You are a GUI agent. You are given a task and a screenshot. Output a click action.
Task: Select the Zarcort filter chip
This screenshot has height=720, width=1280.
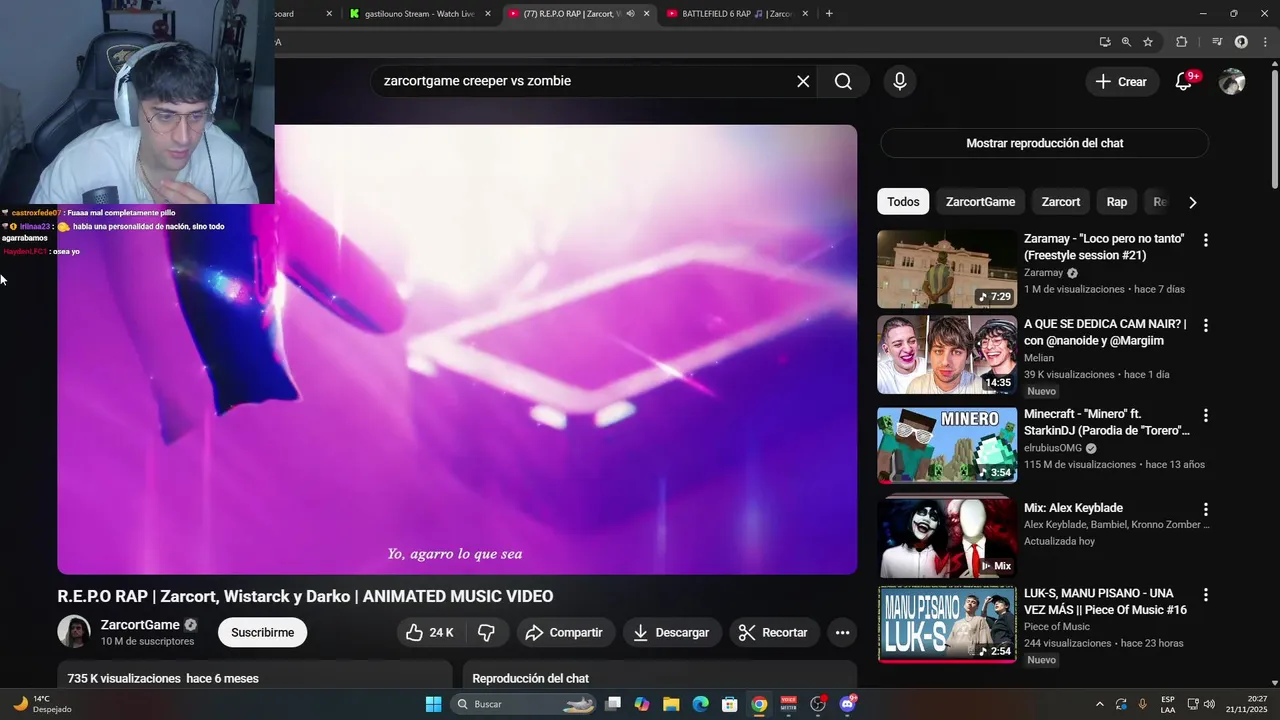click(x=1060, y=202)
